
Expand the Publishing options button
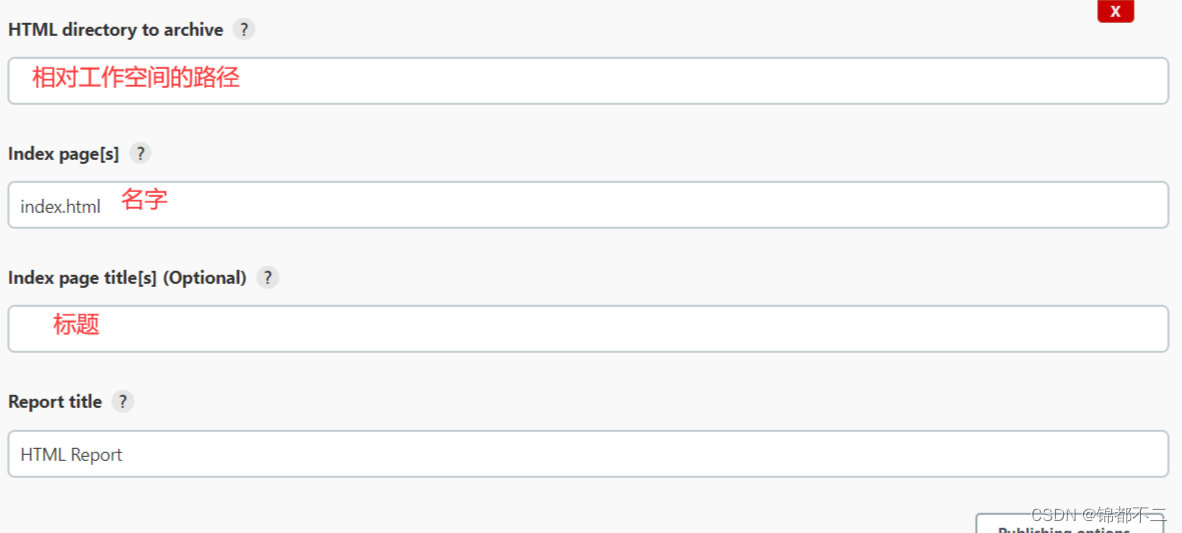pos(1070,524)
